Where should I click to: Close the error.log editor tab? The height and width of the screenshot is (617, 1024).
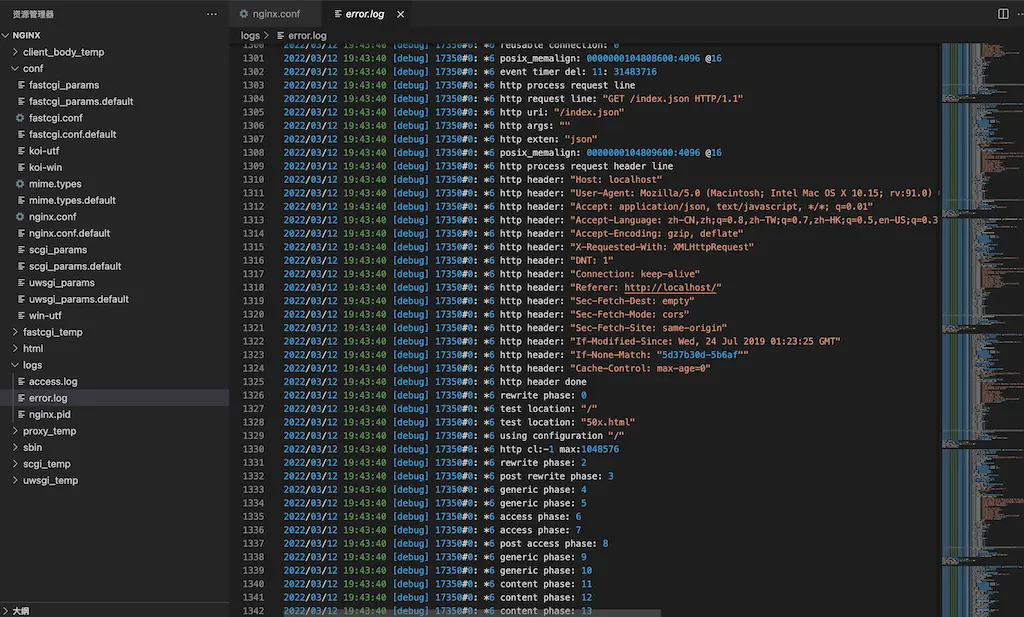[401, 14]
